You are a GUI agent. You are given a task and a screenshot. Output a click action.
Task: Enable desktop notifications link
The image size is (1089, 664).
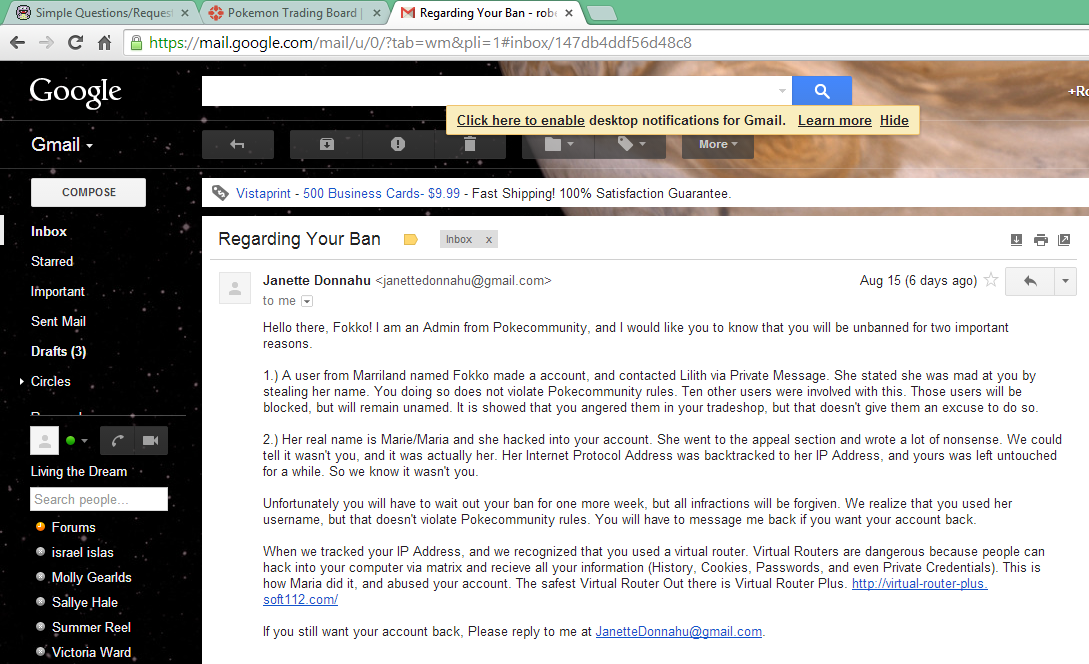point(521,120)
